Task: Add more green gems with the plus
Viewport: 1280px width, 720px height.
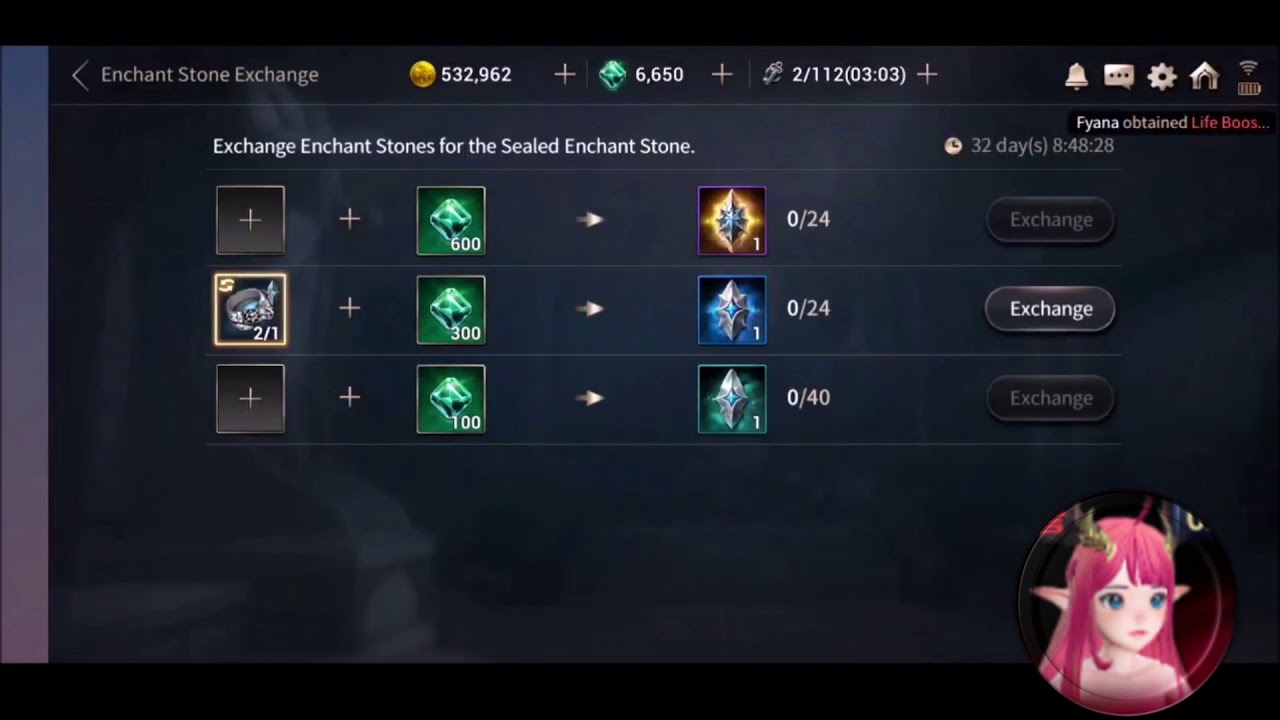Action: coord(722,74)
